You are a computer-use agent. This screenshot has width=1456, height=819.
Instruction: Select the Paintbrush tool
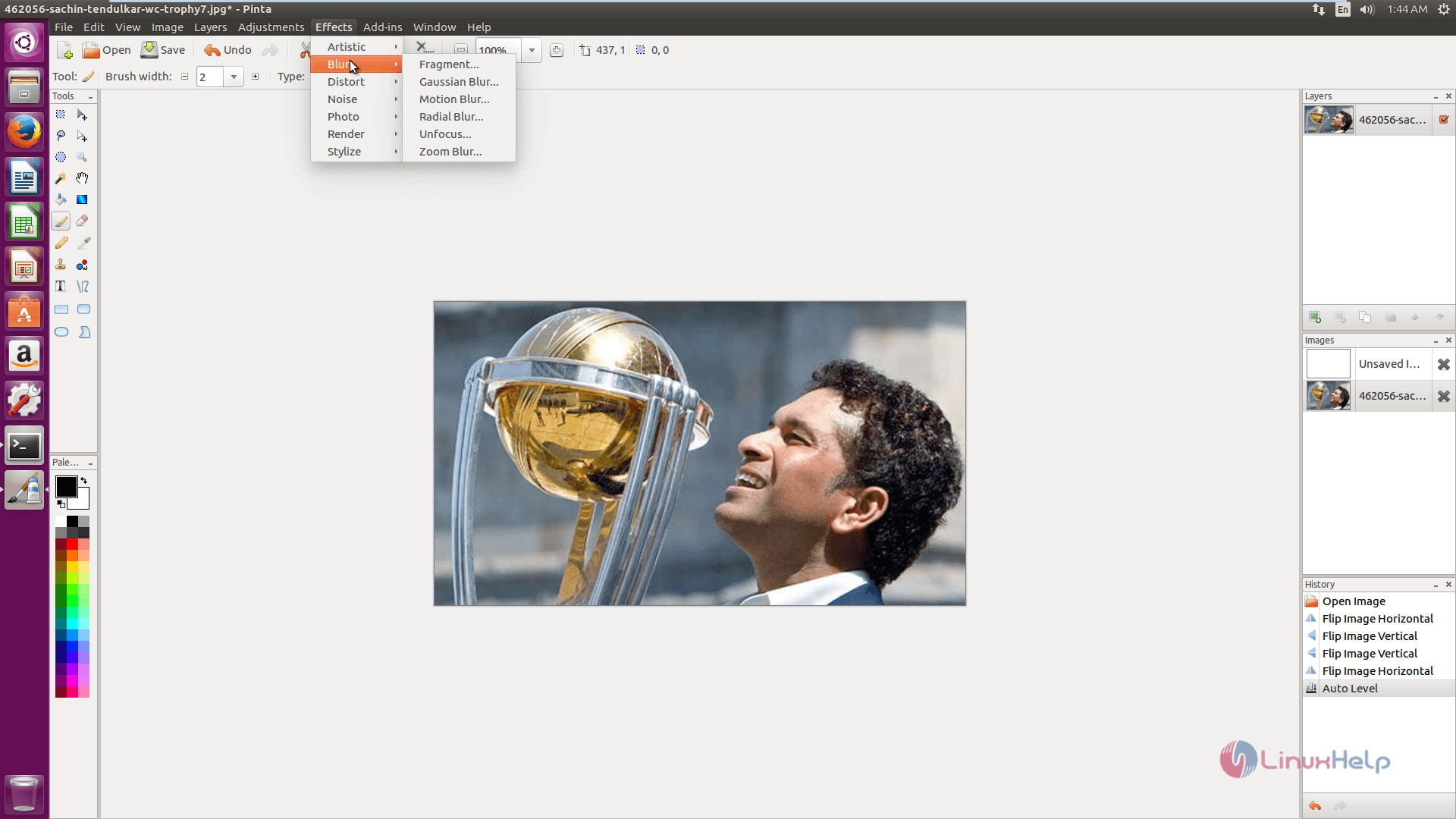pyautogui.click(x=61, y=221)
